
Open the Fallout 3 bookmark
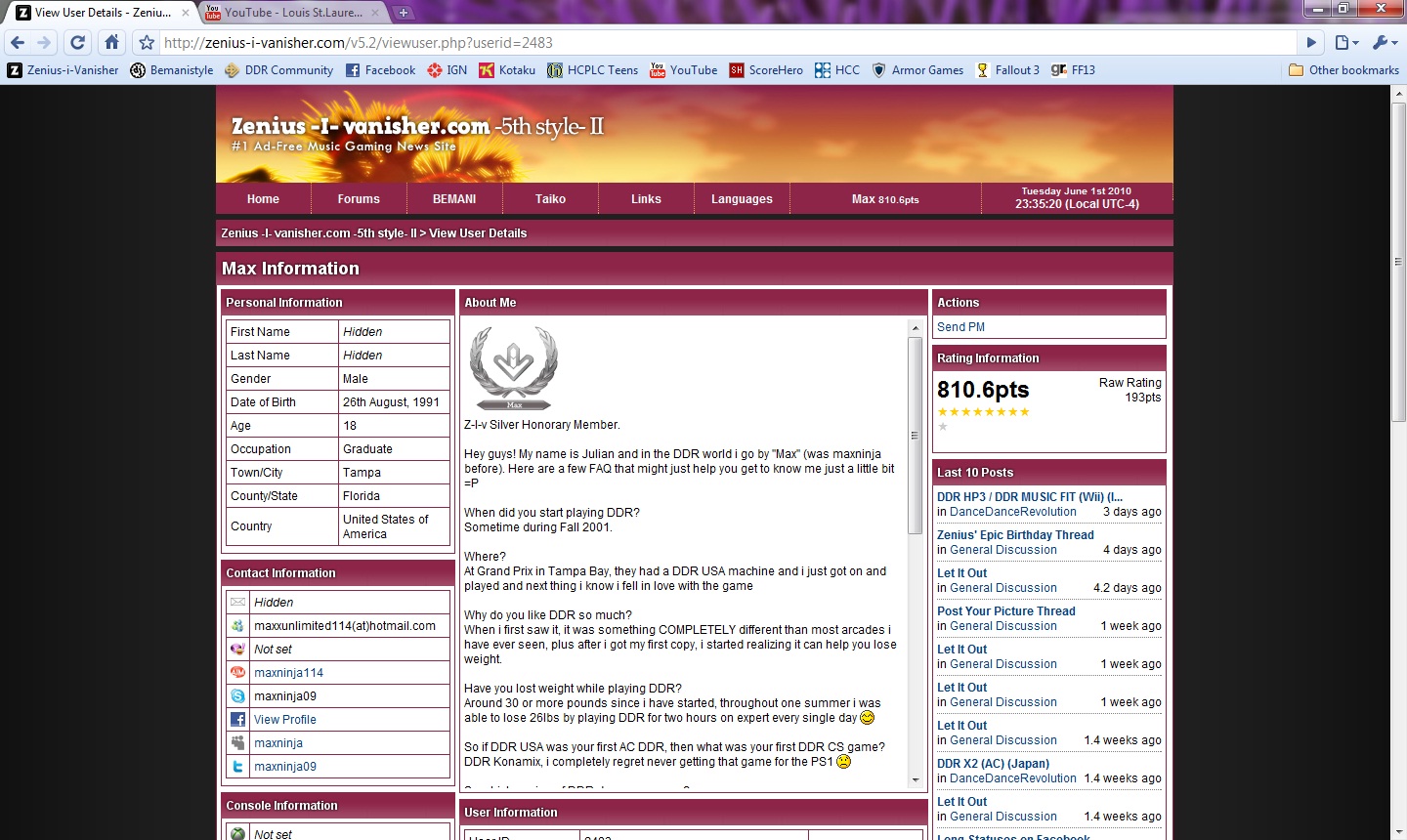(x=1007, y=70)
